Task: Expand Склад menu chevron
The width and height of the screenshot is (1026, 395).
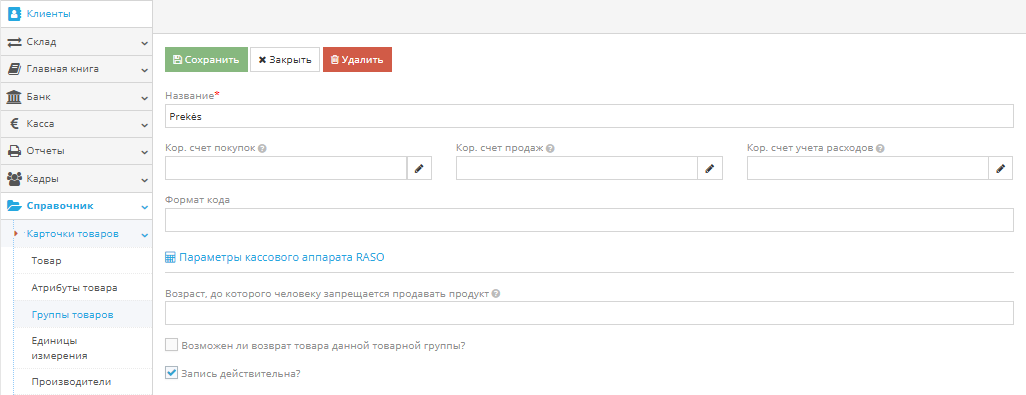Action: [x=145, y=43]
